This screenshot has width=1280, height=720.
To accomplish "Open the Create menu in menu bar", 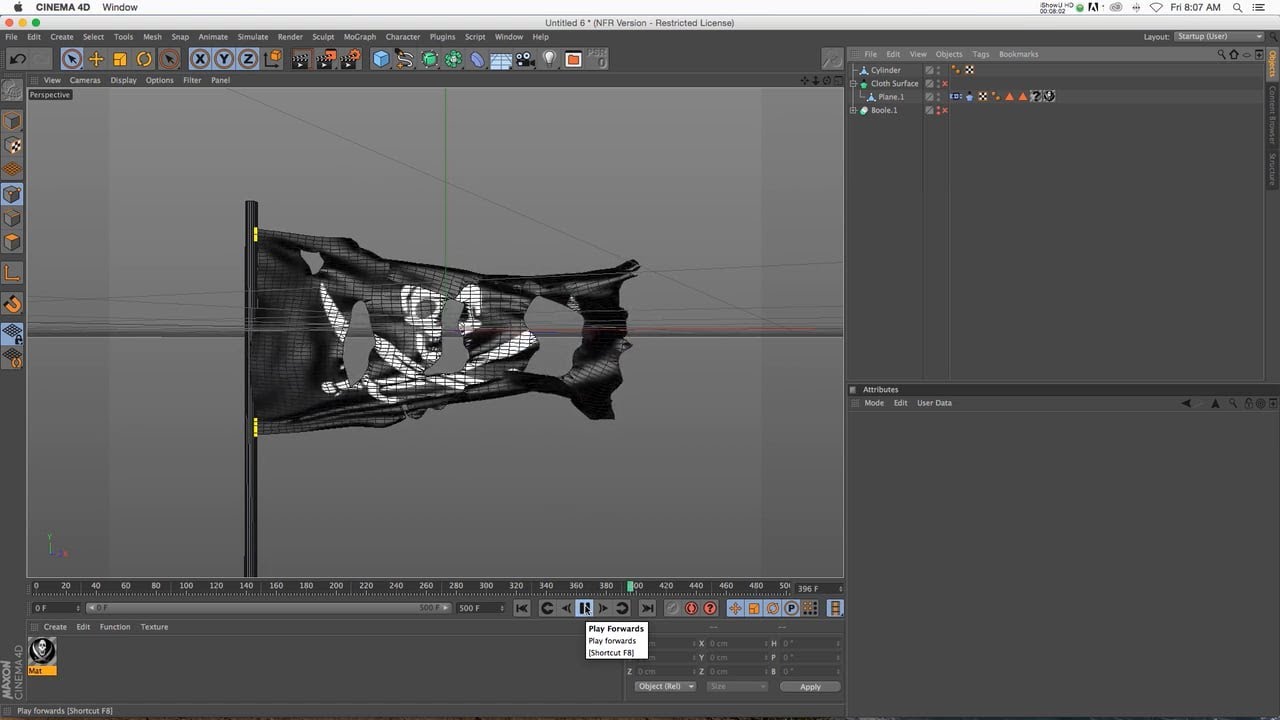I will coord(62,37).
